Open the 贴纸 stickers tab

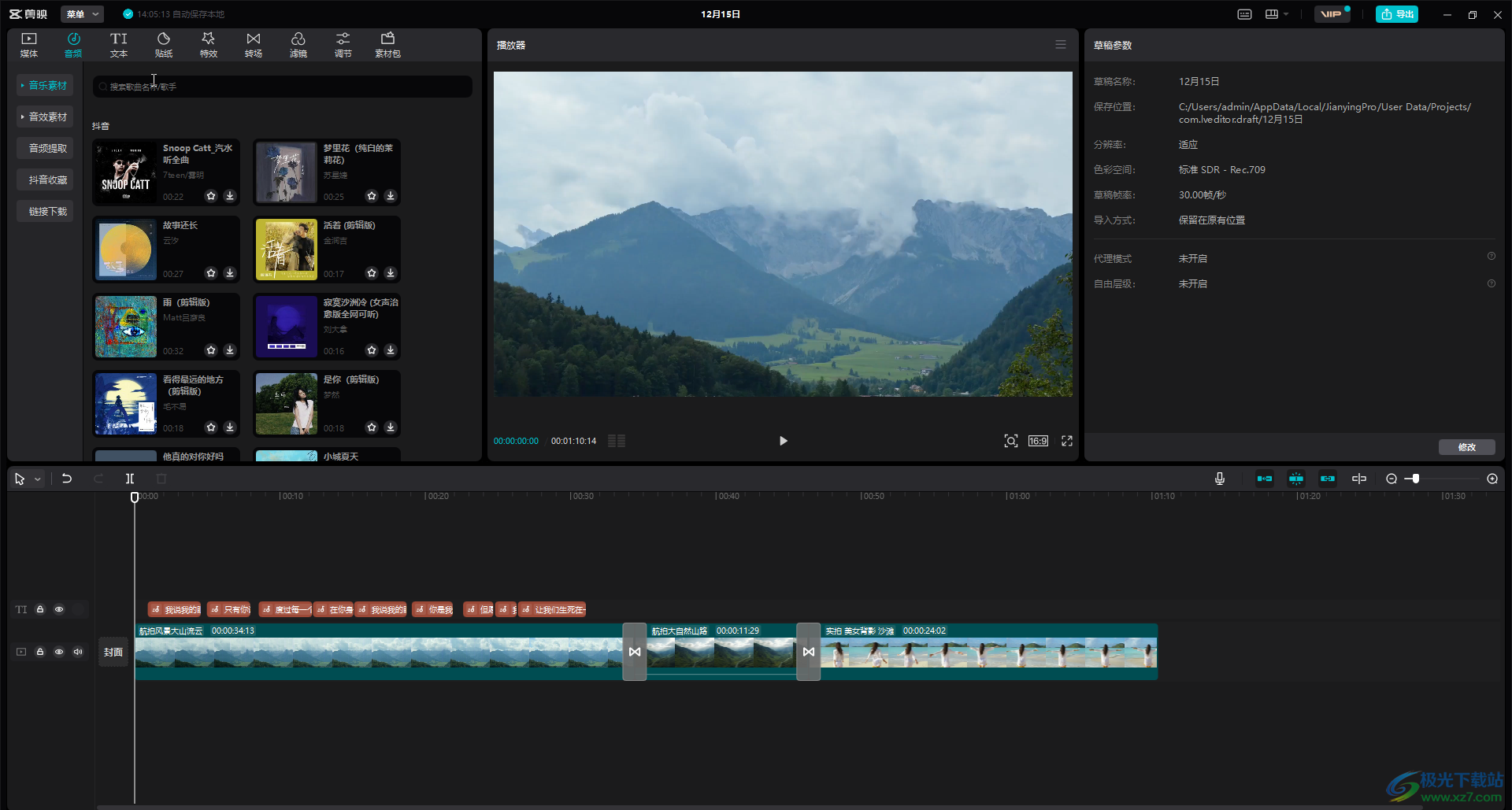tap(164, 45)
